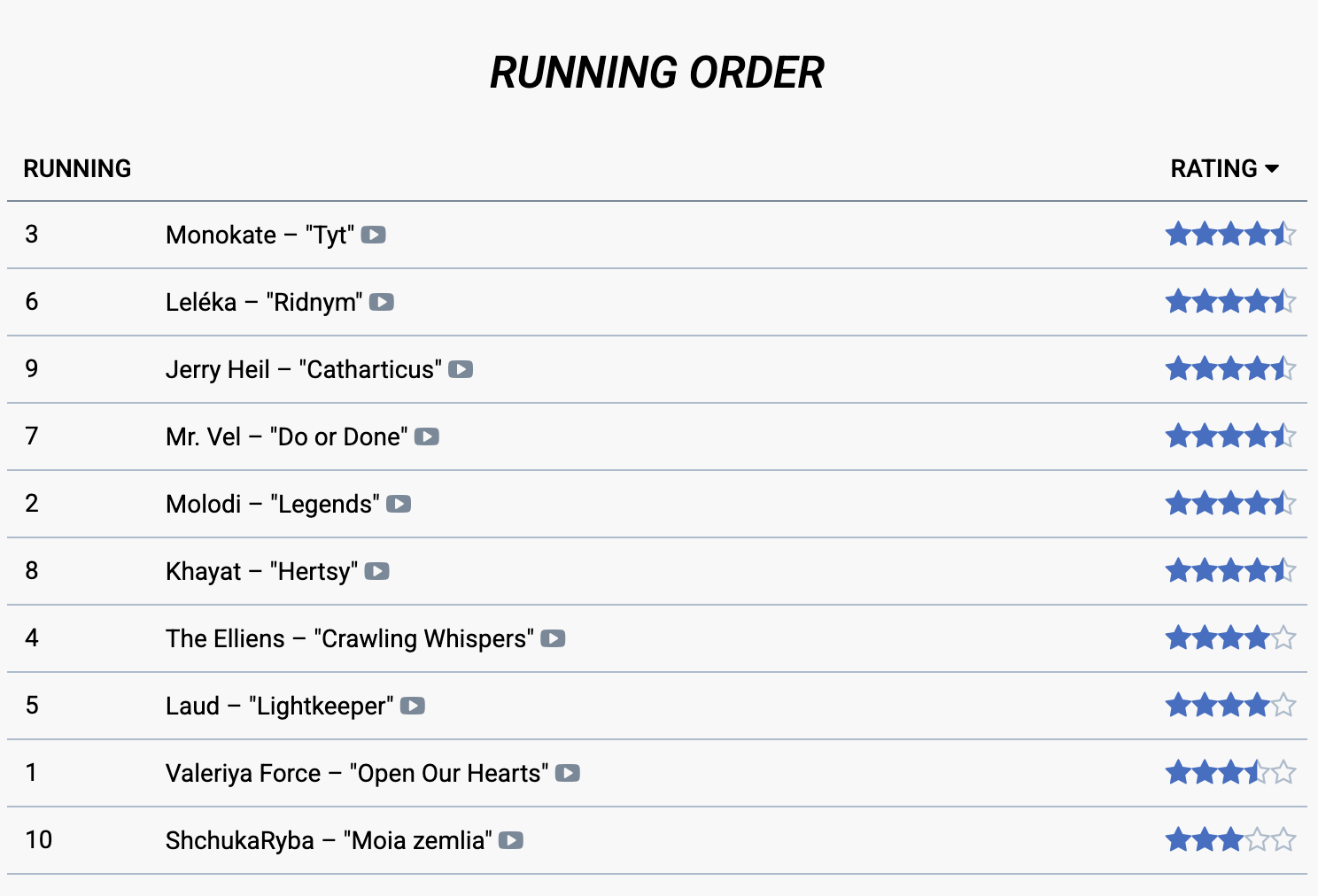The image size is (1318, 896).
Task: Click play icon beside Leléka "Ridnym"
Action: [382, 303]
